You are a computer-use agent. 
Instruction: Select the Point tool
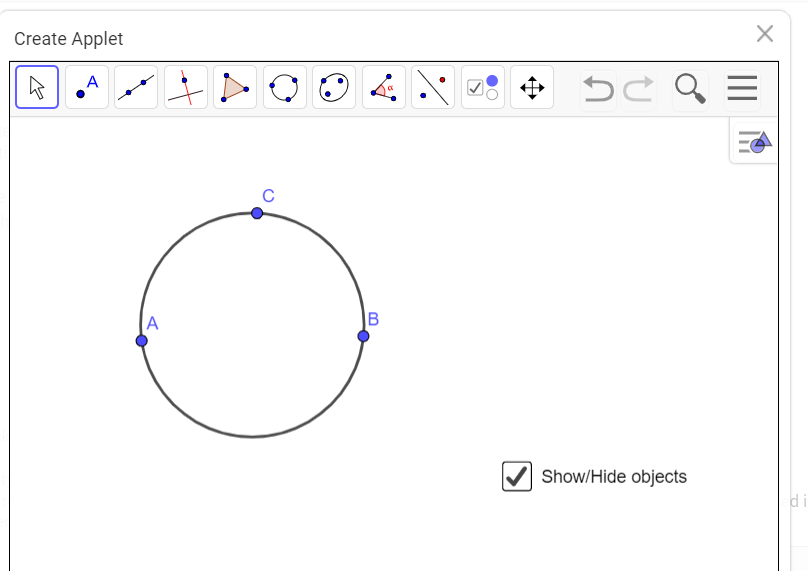pos(87,87)
